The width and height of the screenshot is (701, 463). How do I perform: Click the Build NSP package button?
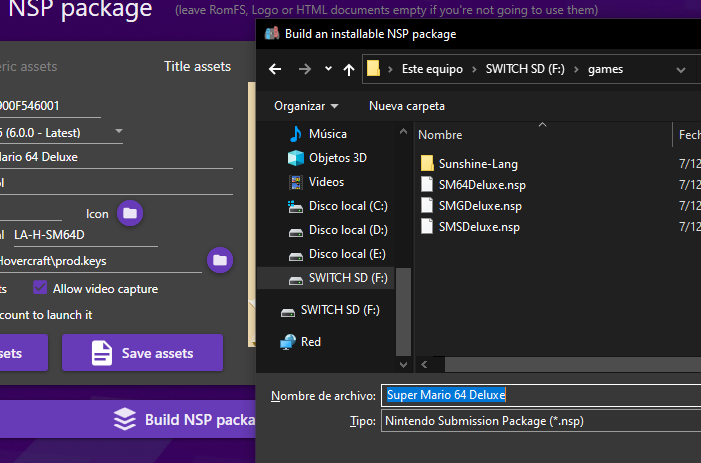(x=128, y=419)
